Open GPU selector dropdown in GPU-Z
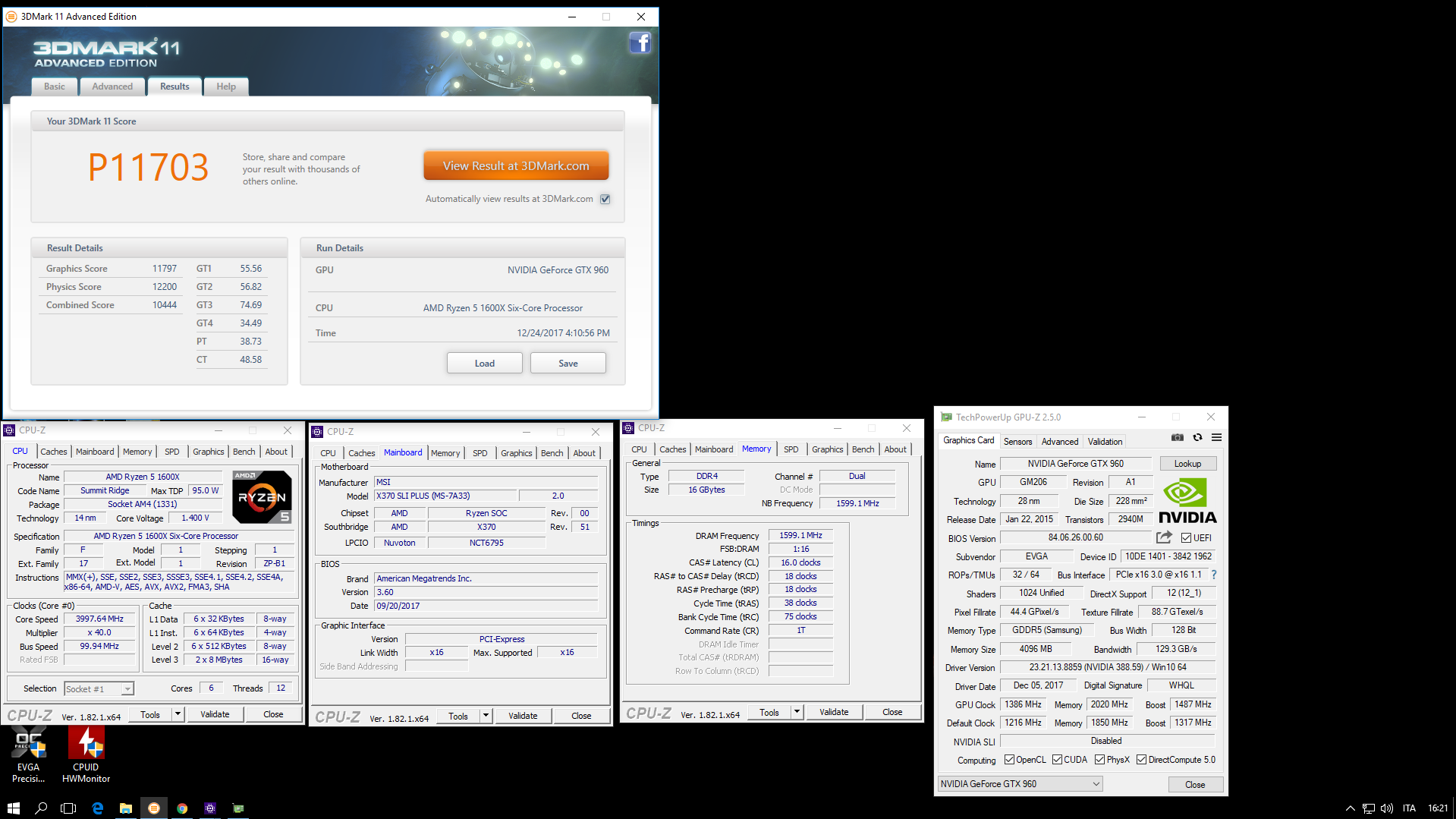This screenshot has width=1456, height=819. click(x=1020, y=784)
